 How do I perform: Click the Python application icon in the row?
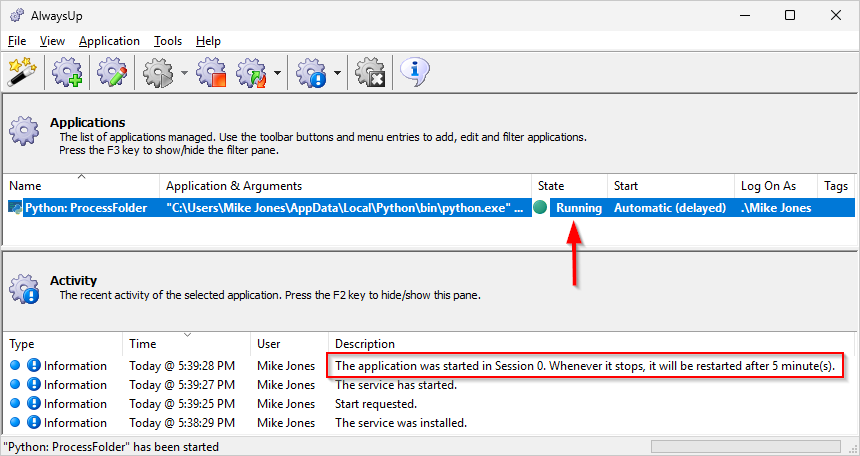point(15,208)
